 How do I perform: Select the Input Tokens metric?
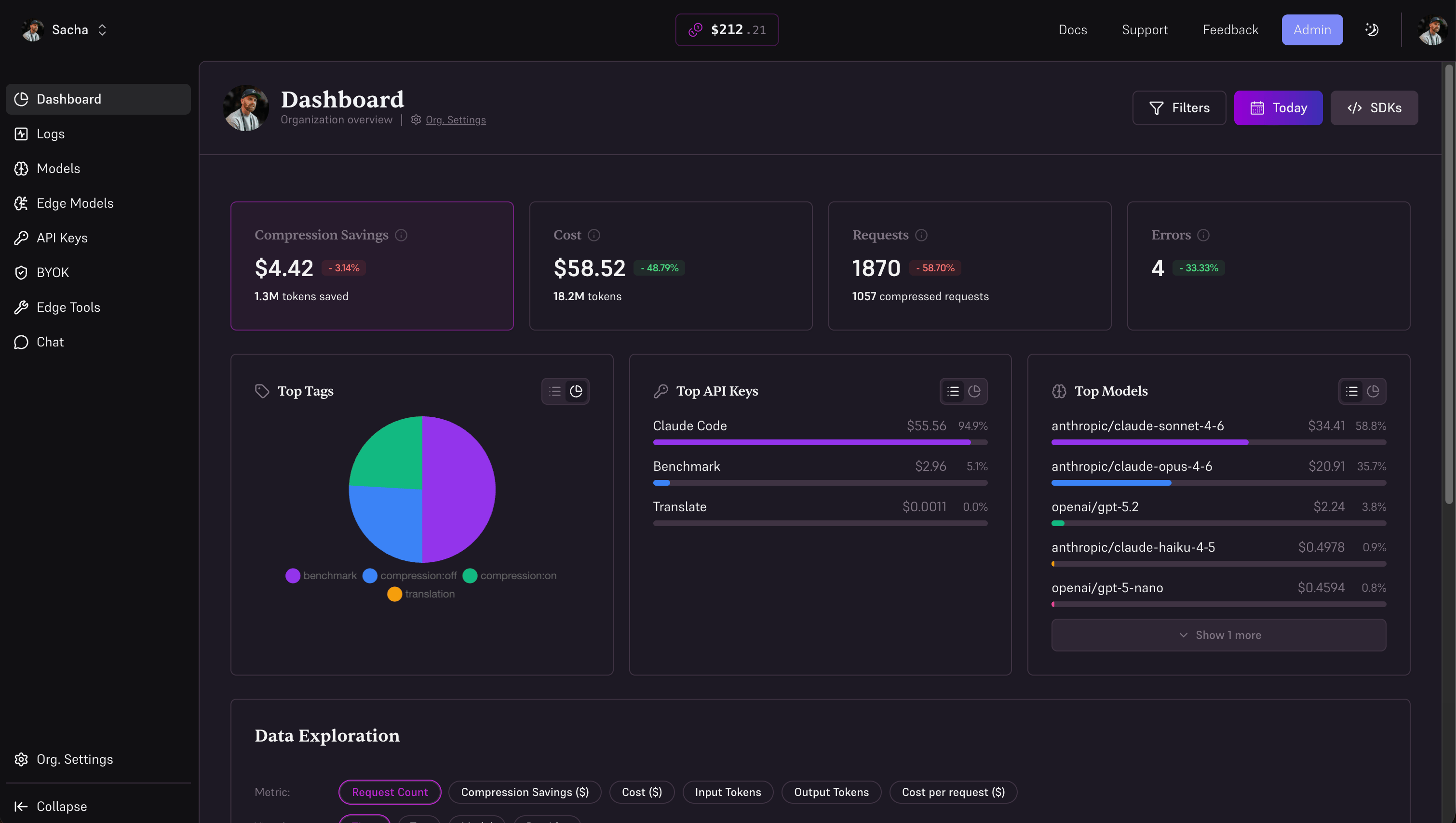point(728,792)
